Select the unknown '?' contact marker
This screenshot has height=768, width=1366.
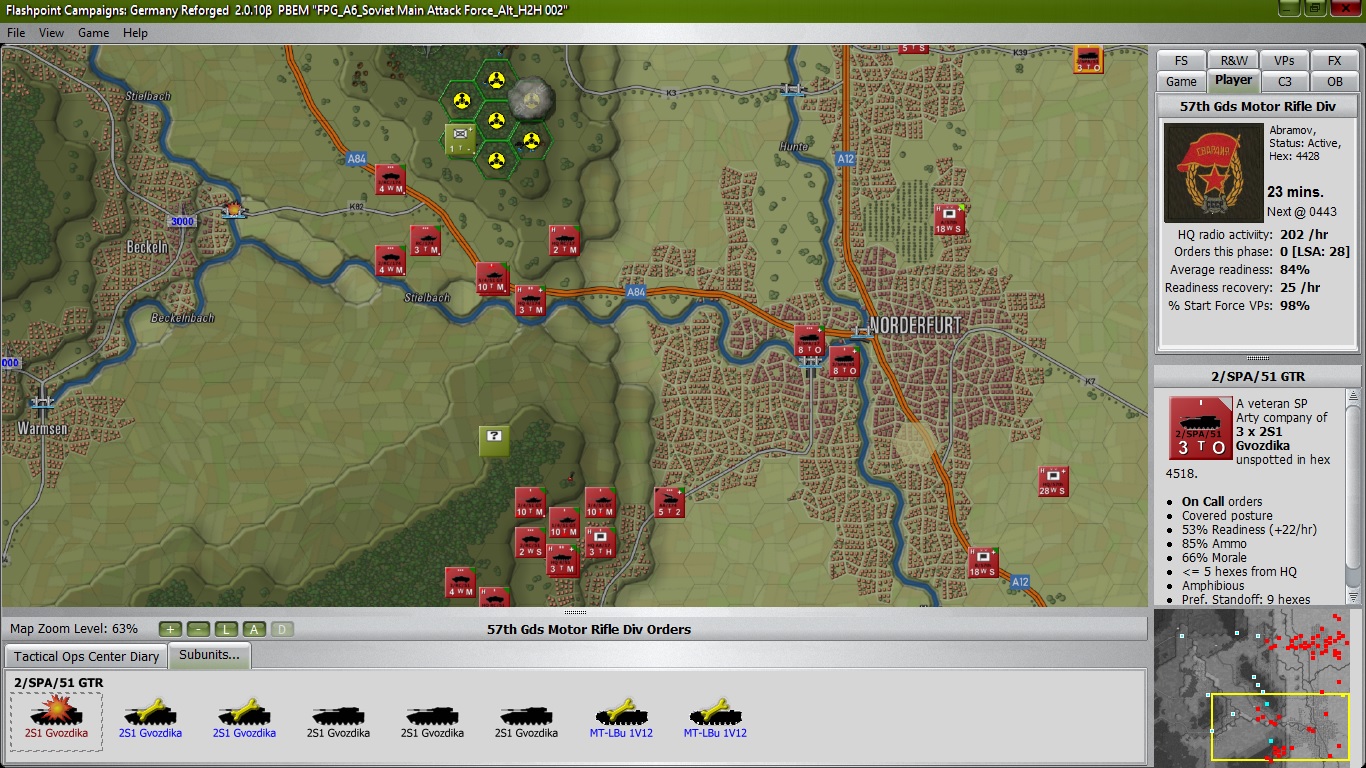coord(493,440)
